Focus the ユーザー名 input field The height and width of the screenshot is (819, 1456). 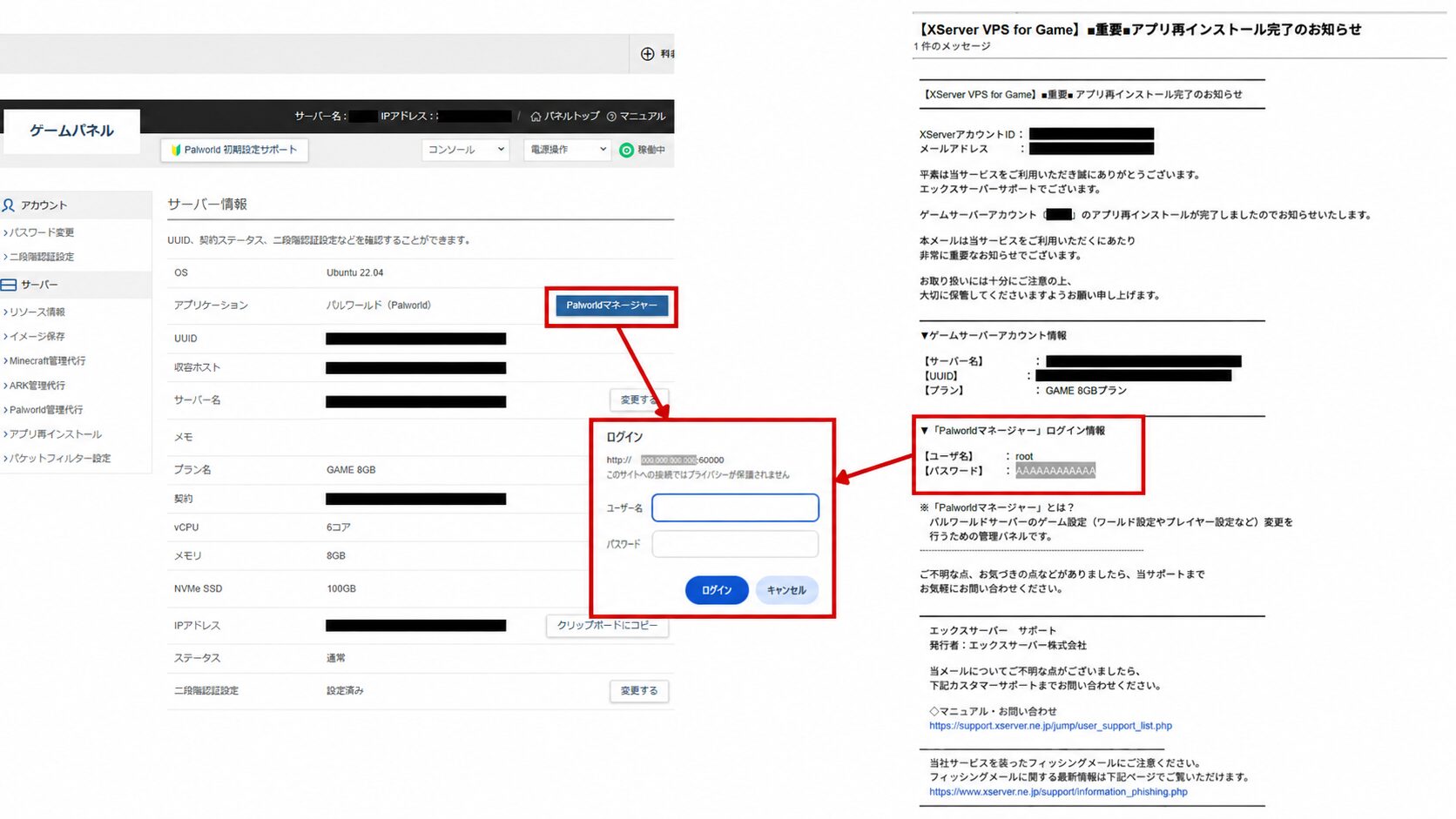735,507
